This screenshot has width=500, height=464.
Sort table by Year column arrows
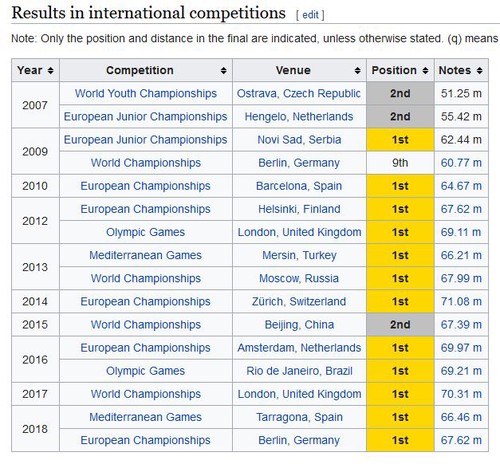(x=50, y=70)
